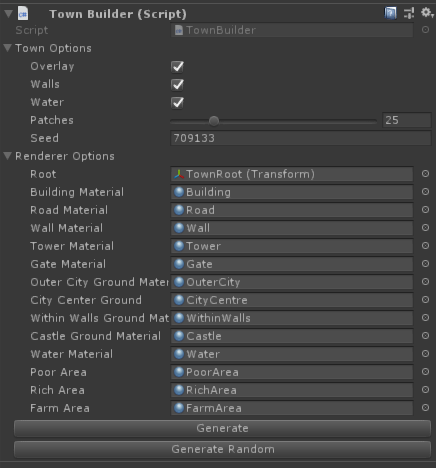The height and width of the screenshot is (468, 436).
Task: Toggle the Overlay checkbox
Action: pyautogui.click(x=177, y=66)
